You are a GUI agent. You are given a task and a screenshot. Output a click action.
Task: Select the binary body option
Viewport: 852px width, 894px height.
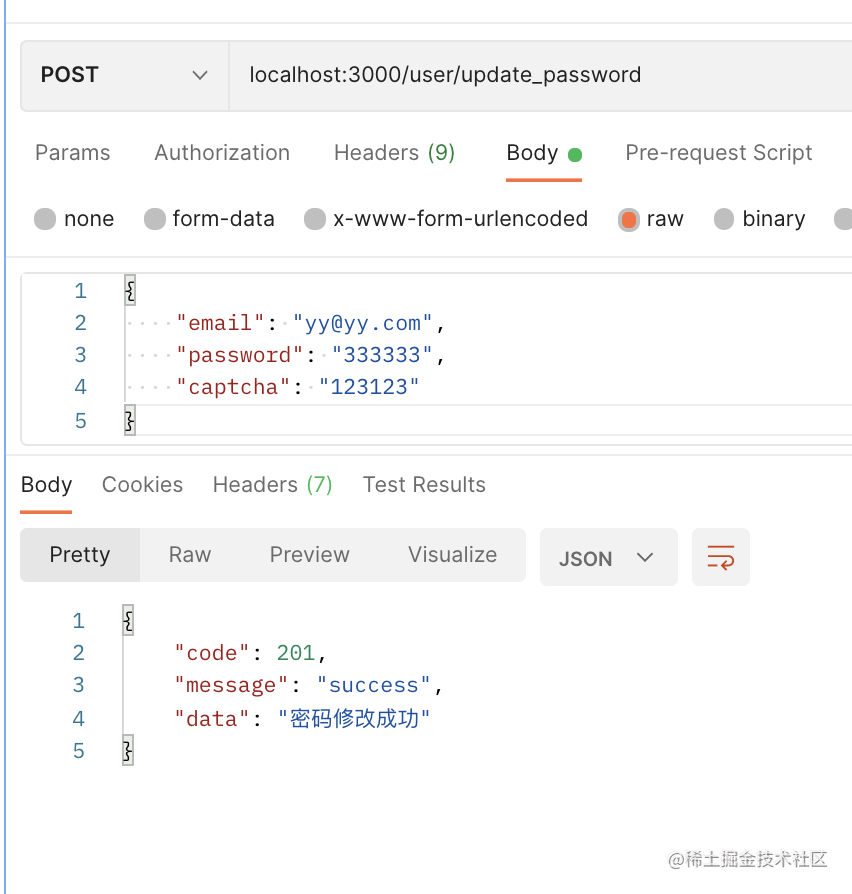(x=724, y=219)
